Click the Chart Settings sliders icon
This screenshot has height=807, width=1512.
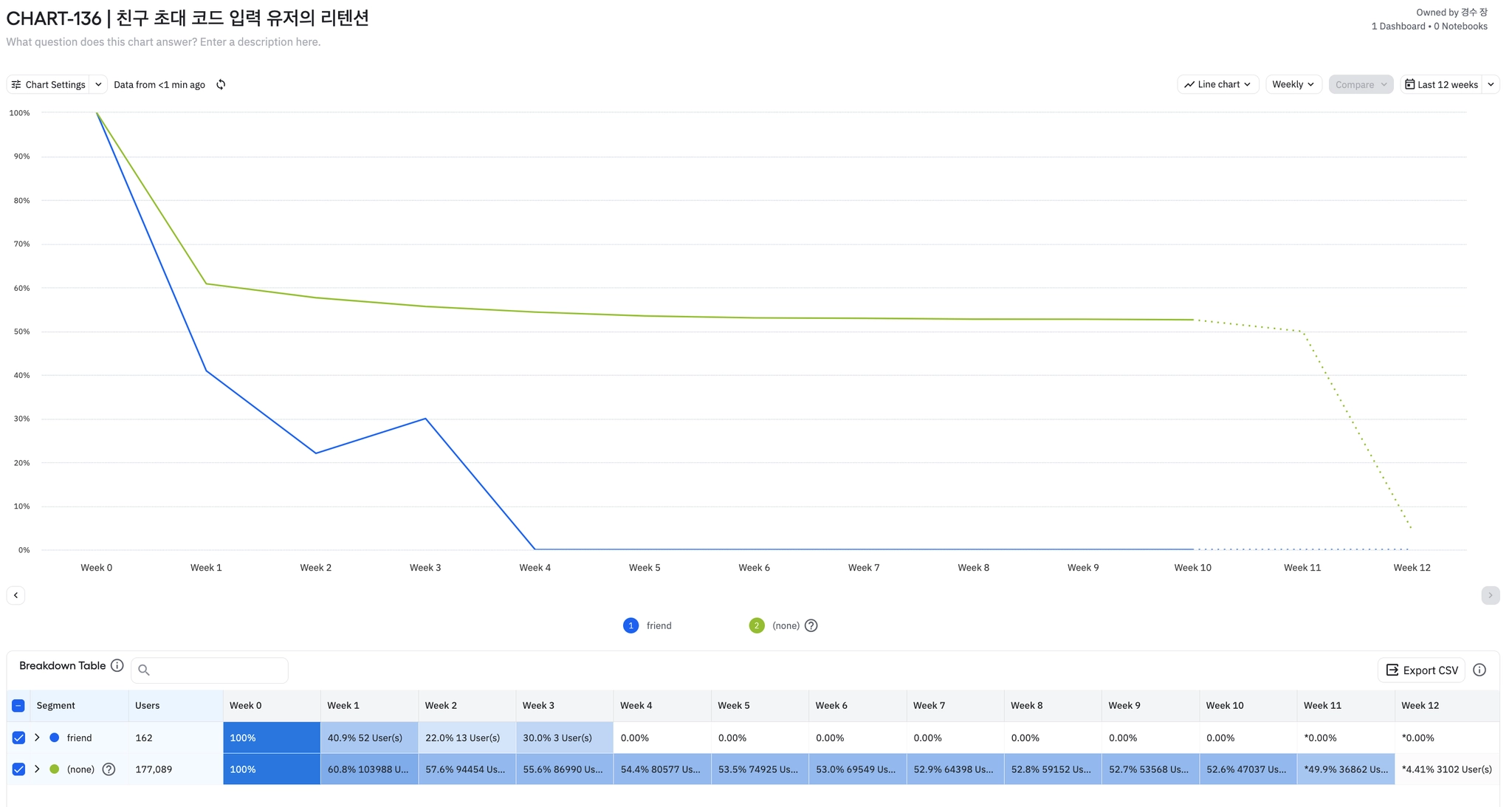(16, 85)
